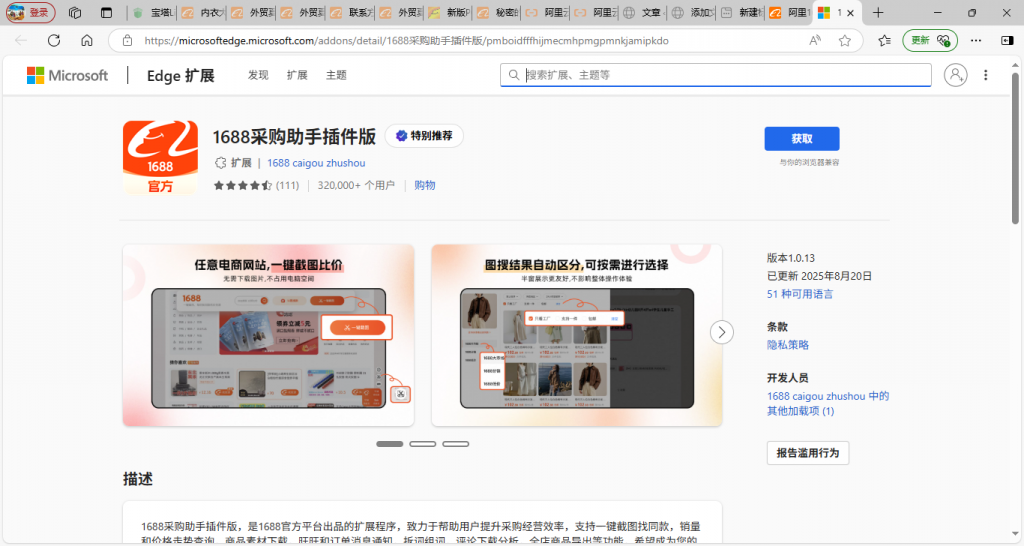Click the green 更新 update button
The width and height of the screenshot is (1024, 546).
click(930, 40)
